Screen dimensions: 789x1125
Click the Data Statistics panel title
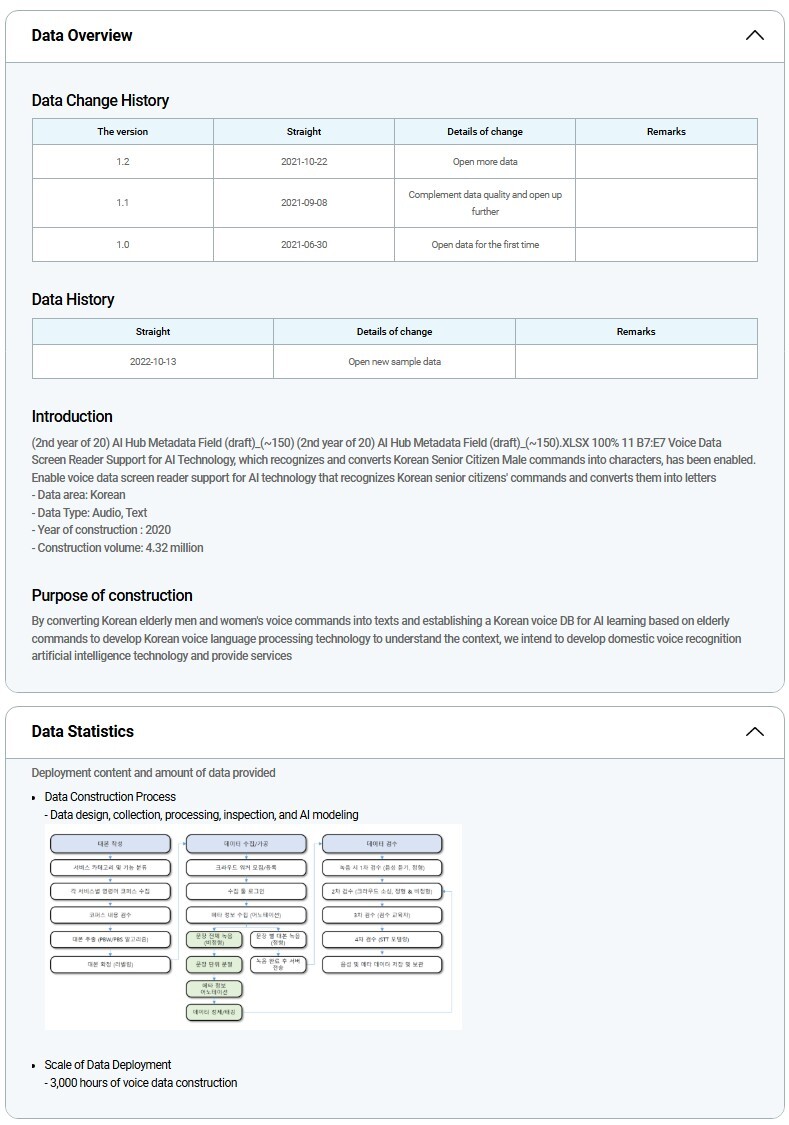click(82, 732)
